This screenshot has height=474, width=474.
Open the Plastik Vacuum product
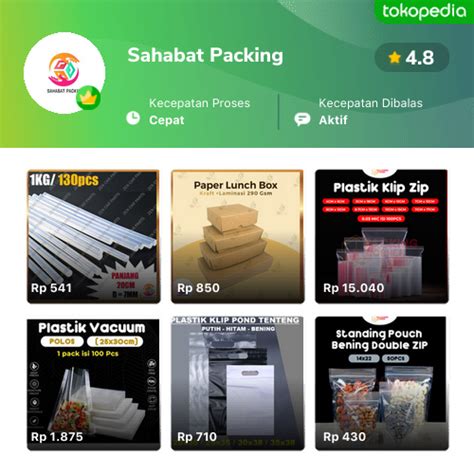pyautogui.click(x=93, y=384)
